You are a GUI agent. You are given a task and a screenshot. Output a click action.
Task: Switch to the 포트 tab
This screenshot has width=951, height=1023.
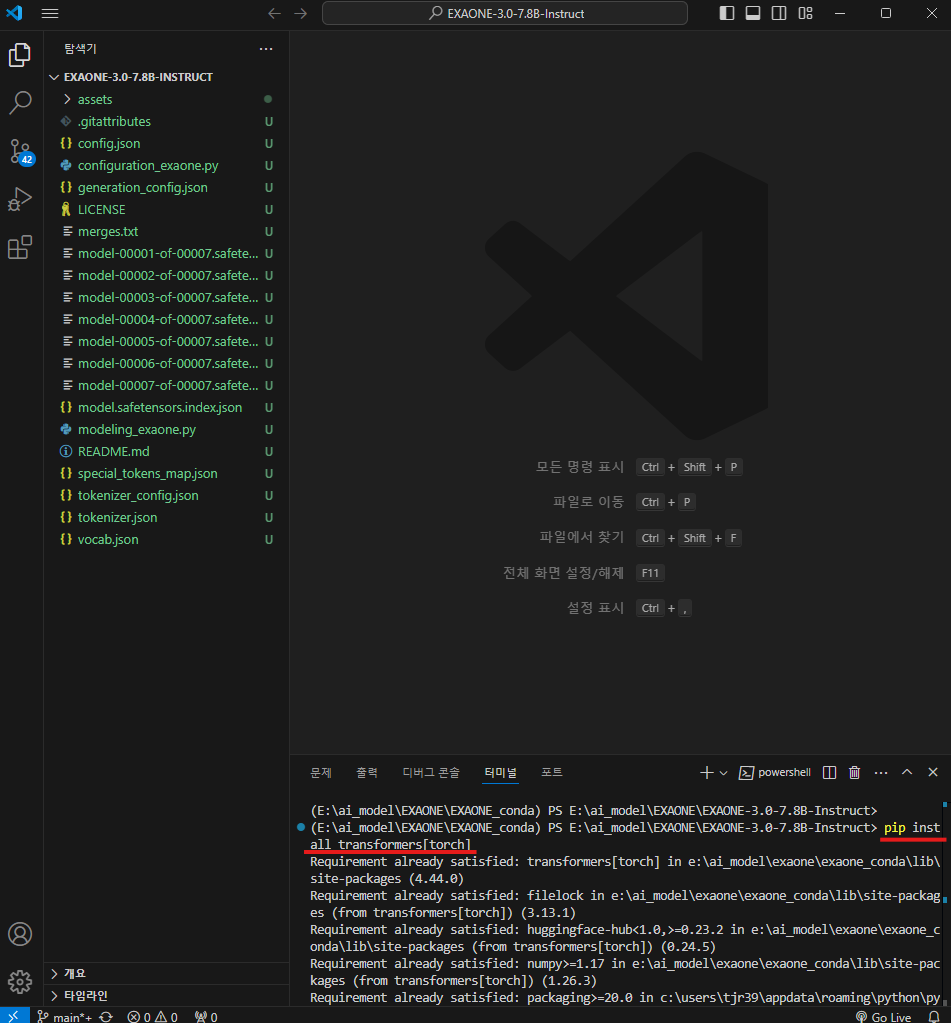[552, 772]
